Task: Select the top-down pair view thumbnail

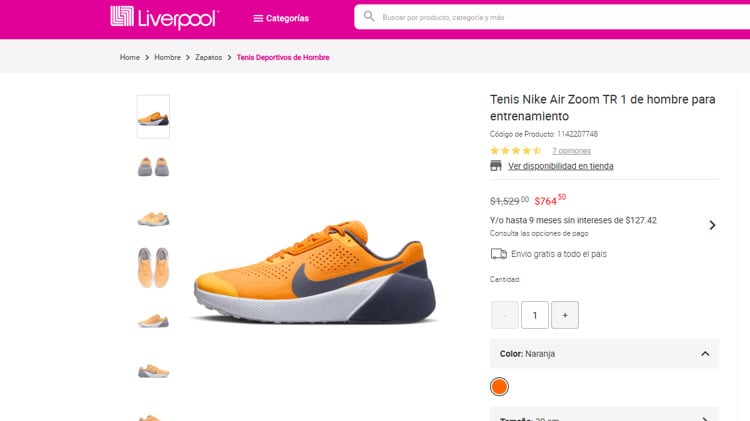Action: [x=154, y=267]
